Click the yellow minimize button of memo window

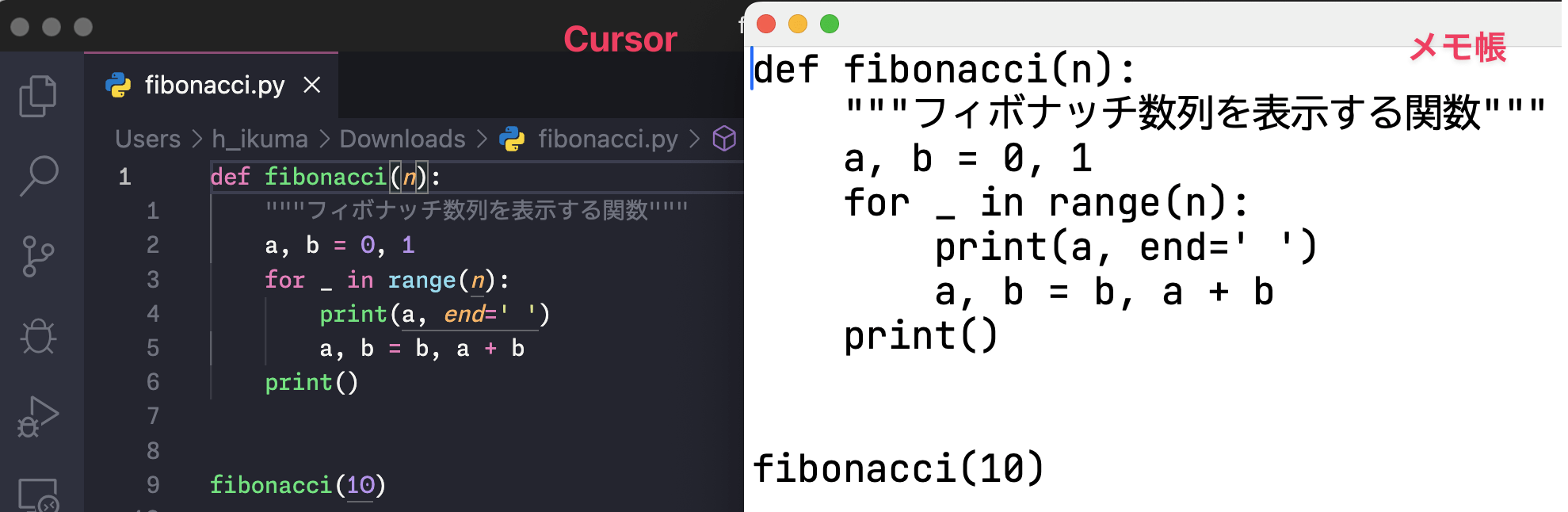pos(798,24)
